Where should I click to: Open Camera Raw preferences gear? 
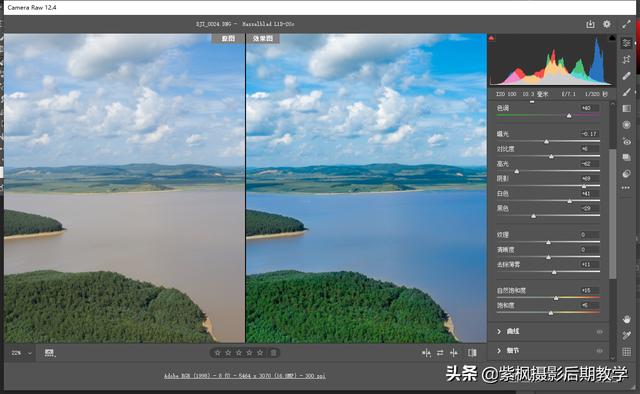coord(607,24)
